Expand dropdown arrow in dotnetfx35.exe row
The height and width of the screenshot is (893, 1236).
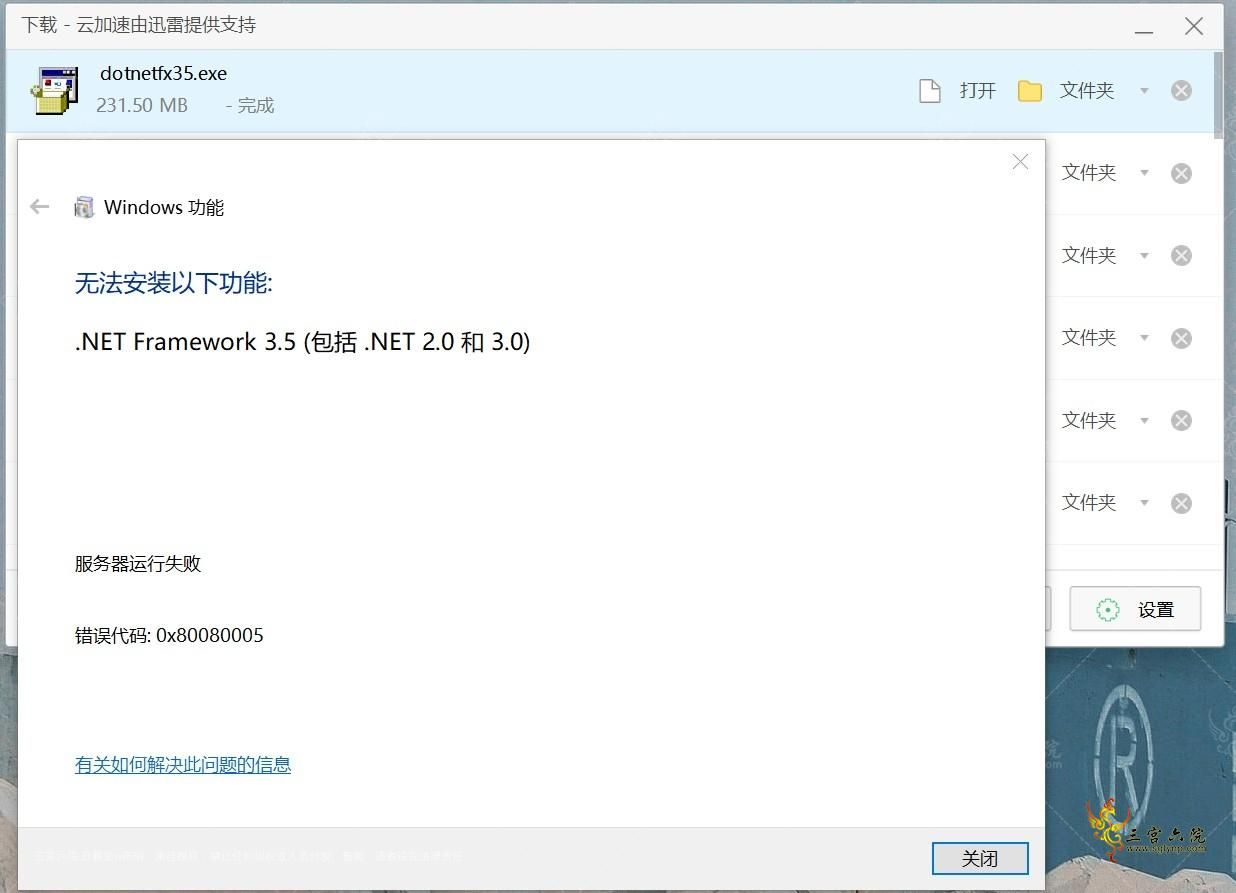coord(1144,91)
